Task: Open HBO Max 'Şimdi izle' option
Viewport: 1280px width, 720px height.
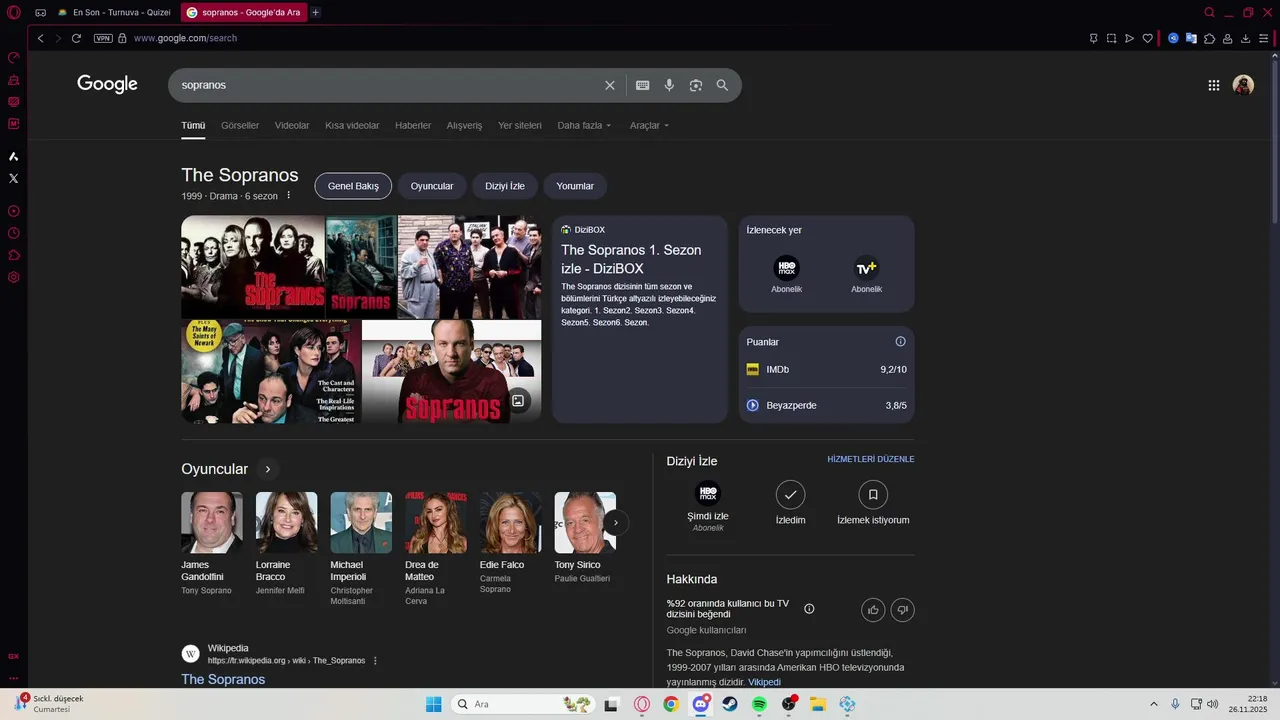Action: [x=708, y=506]
